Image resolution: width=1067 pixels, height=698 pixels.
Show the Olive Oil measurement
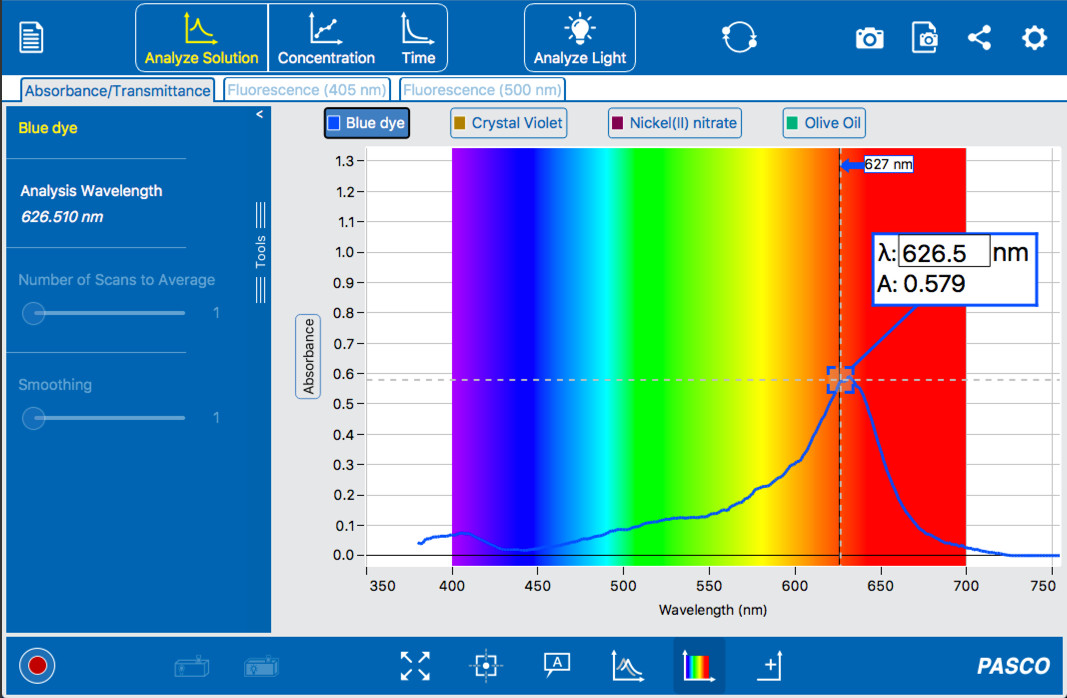click(x=823, y=122)
